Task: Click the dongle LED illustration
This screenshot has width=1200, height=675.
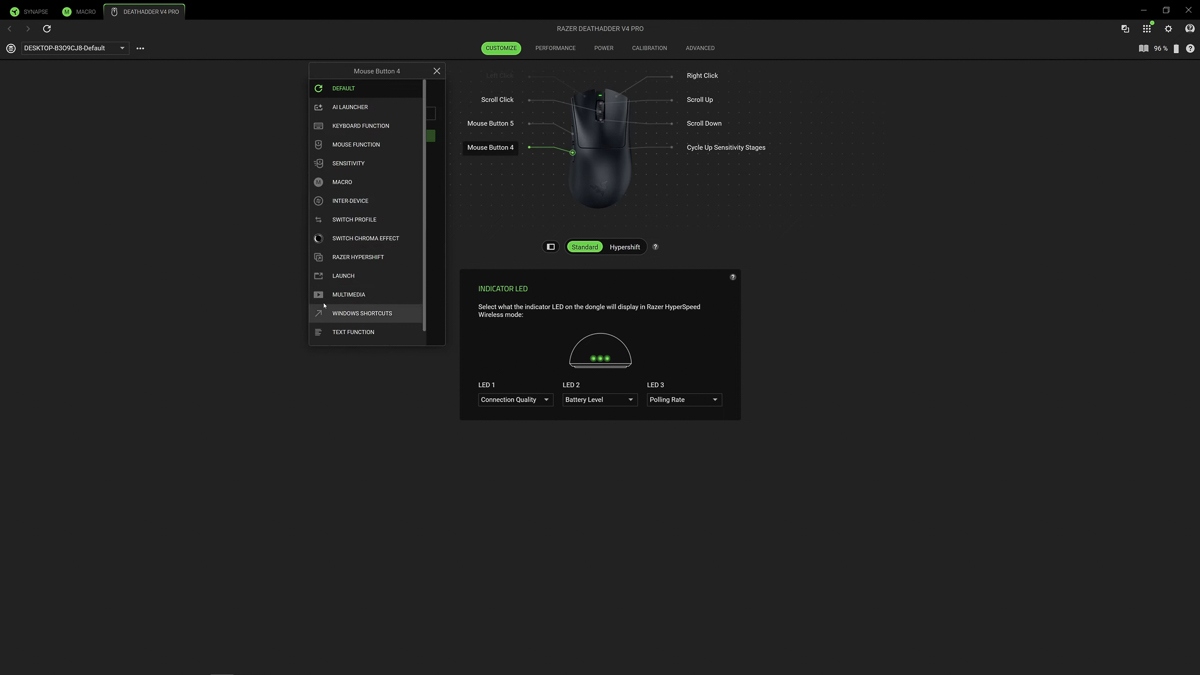Action: coord(600,351)
